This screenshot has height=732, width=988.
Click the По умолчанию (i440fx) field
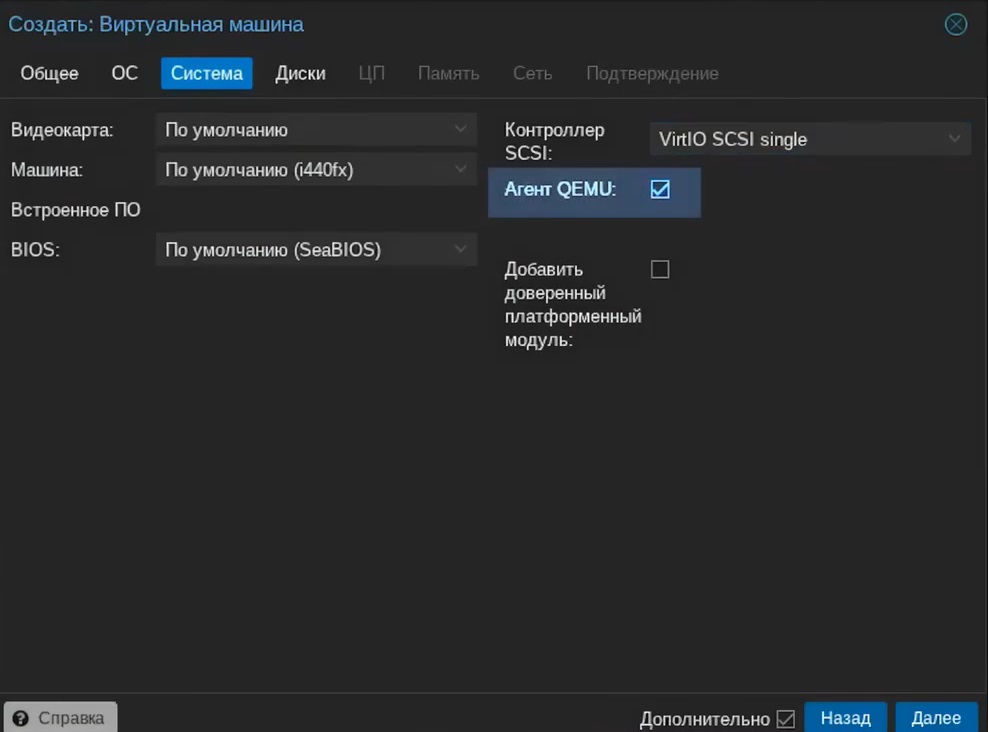pyautogui.click(x=300, y=170)
